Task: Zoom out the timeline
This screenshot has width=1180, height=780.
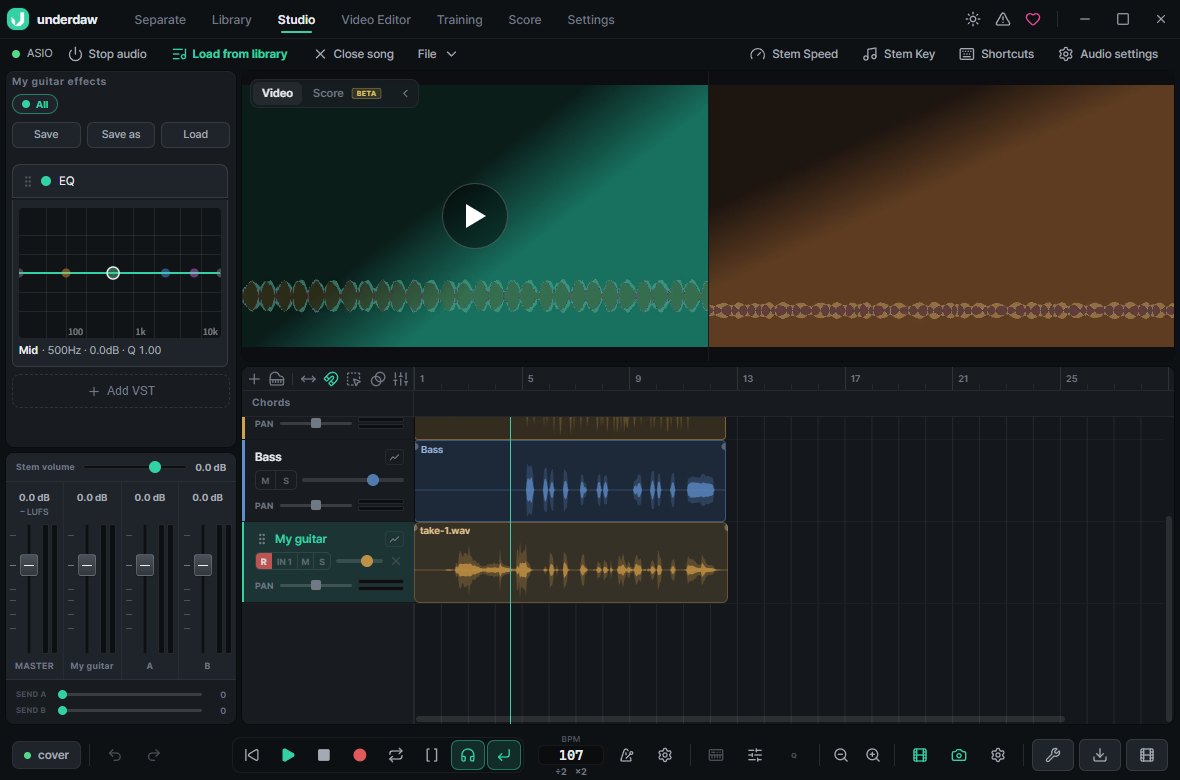Action: pos(841,755)
